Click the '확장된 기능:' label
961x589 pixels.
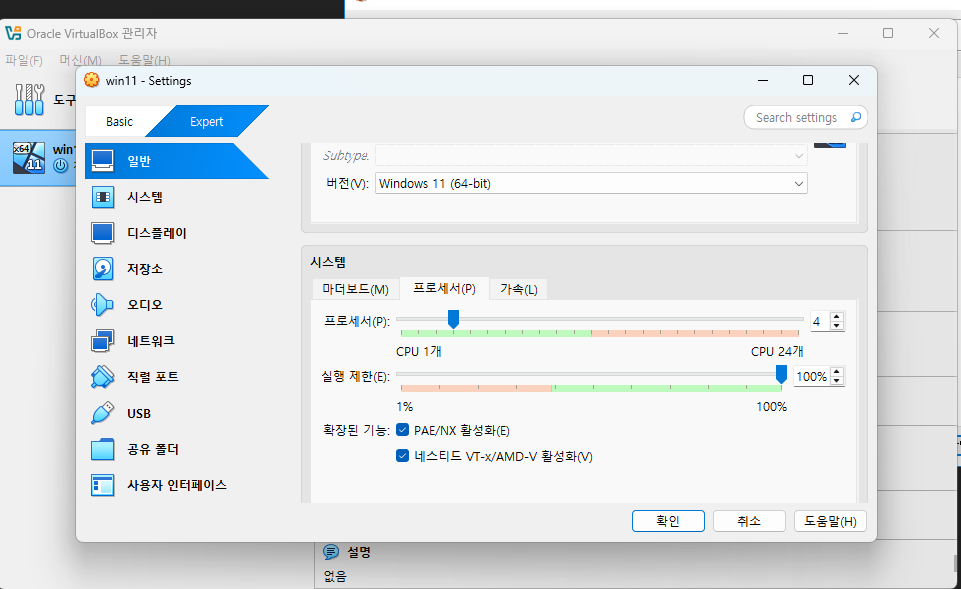[x=356, y=430]
